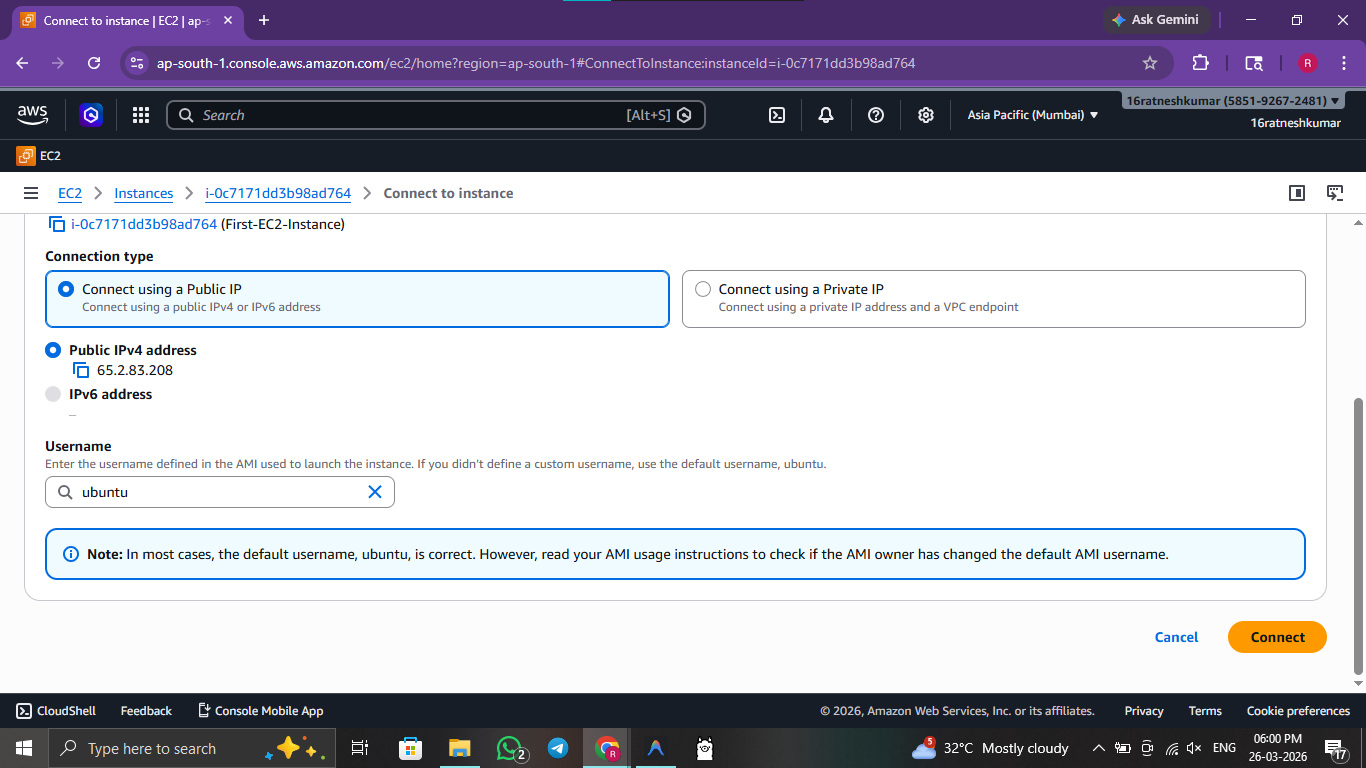
Task: Copy the public IPv4 address 65.2.83.208
Action: pos(81,371)
